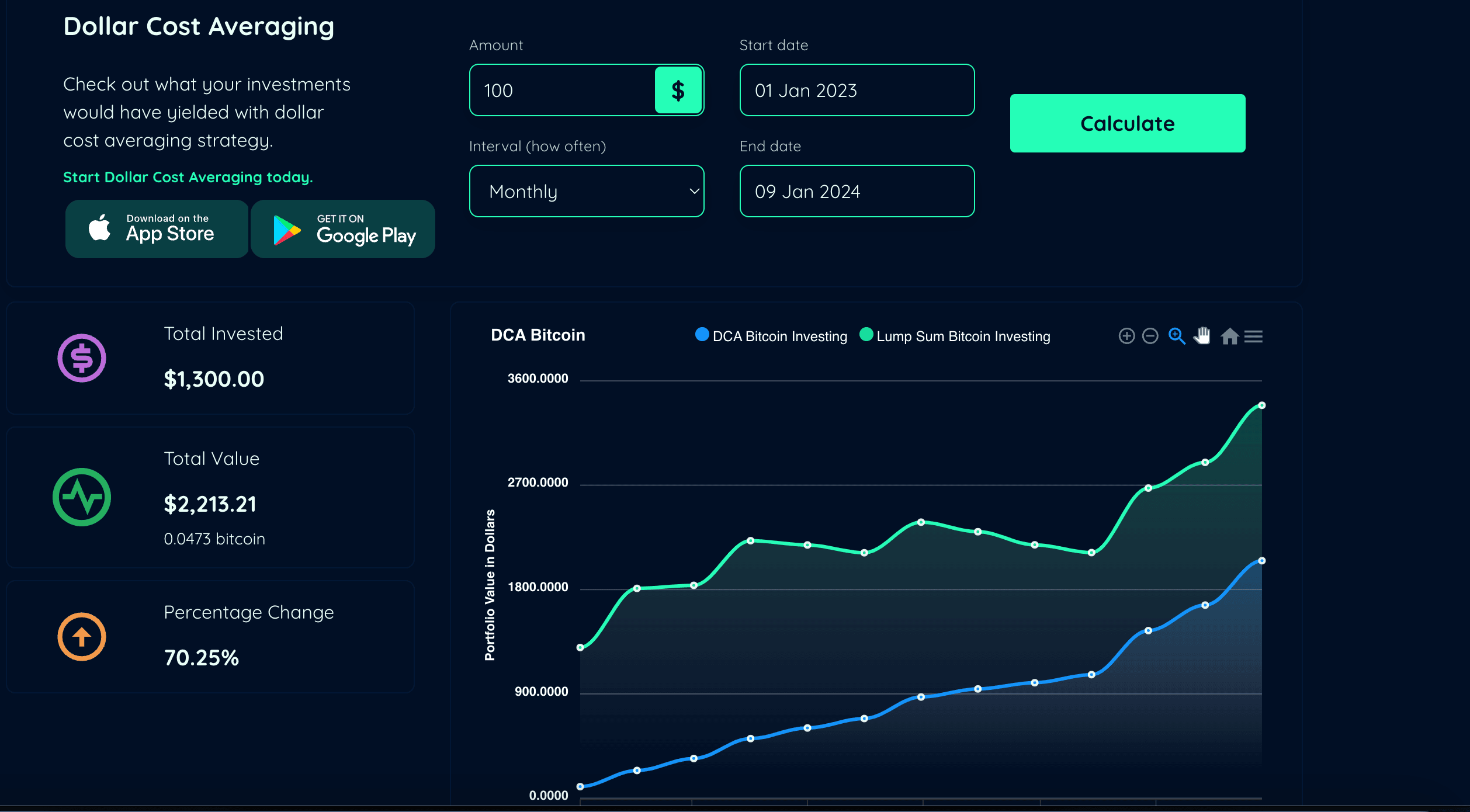Screen dimensions: 1470x812
Task: Click the Total Invested label
Action: click(223, 334)
